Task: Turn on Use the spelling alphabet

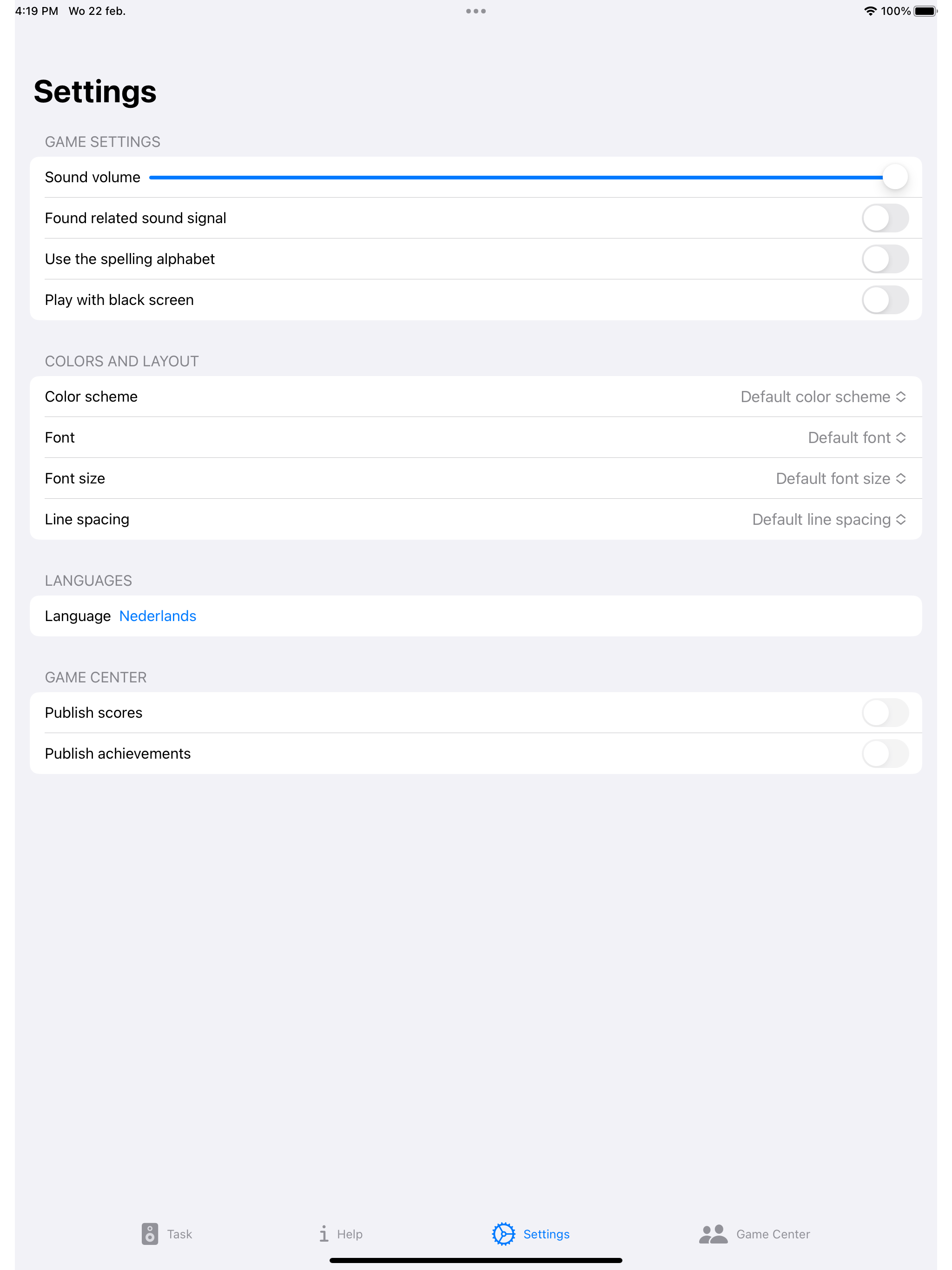Action: (885, 259)
